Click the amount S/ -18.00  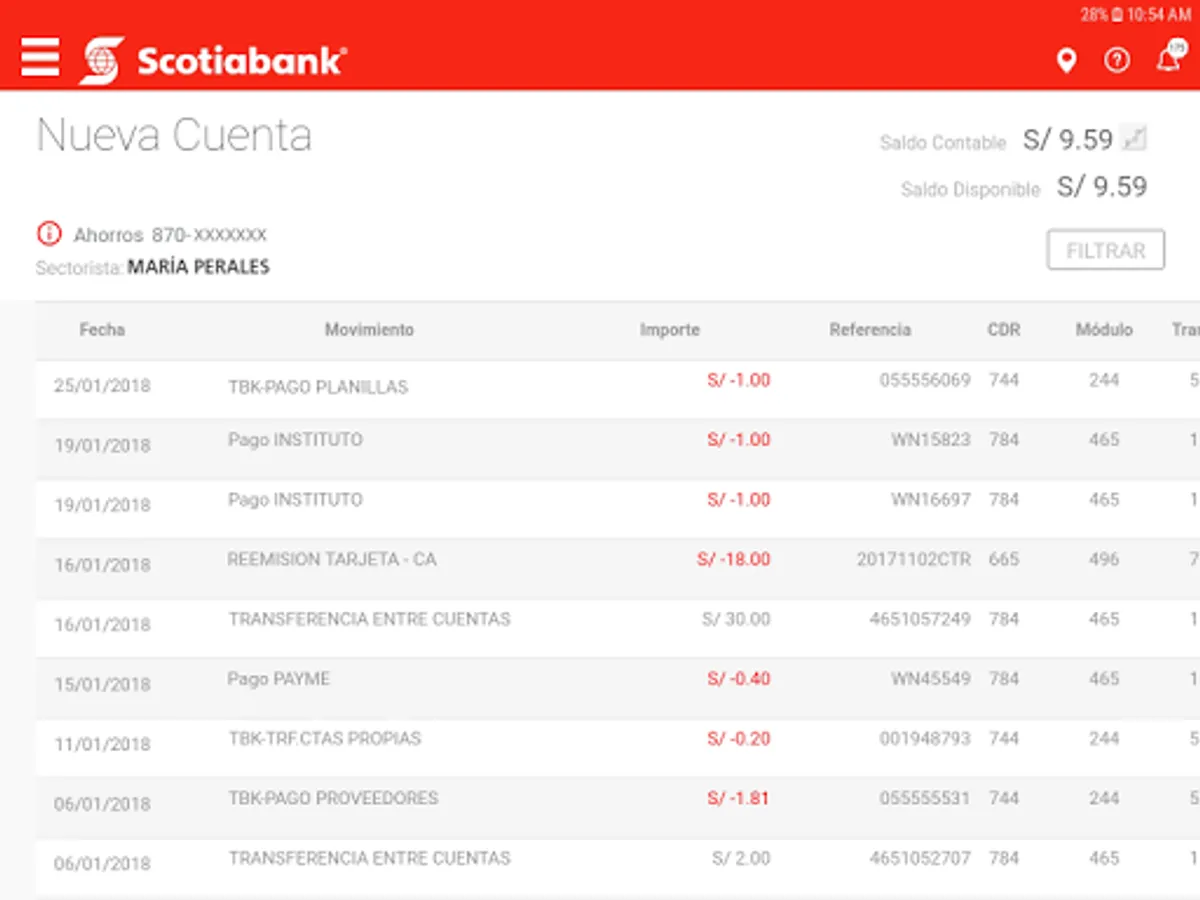pyautogui.click(x=734, y=559)
